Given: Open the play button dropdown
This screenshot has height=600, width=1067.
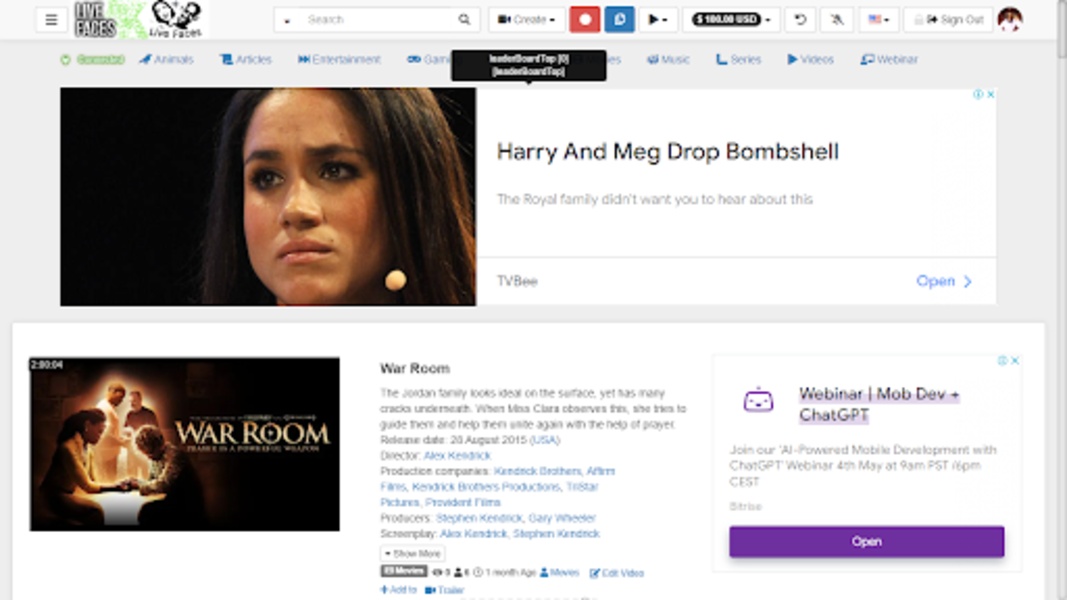Looking at the screenshot, I should (x=657, y=20).
